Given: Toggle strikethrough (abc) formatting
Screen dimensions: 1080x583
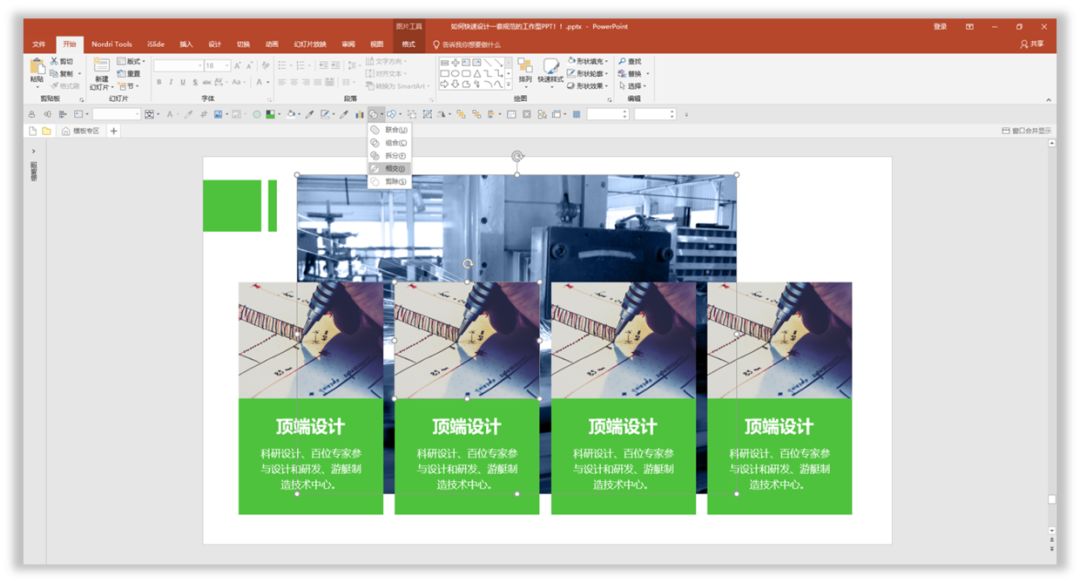Looking at the screenshot, I should tap(207, 82).
